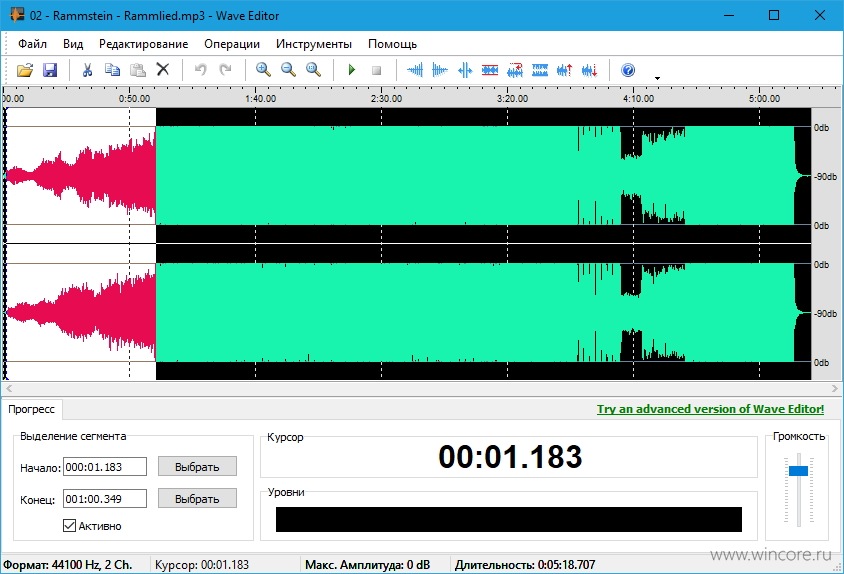This screenshot has width=844, height=574.
Task: Open the Вид menu
Action: coord(73,44)
